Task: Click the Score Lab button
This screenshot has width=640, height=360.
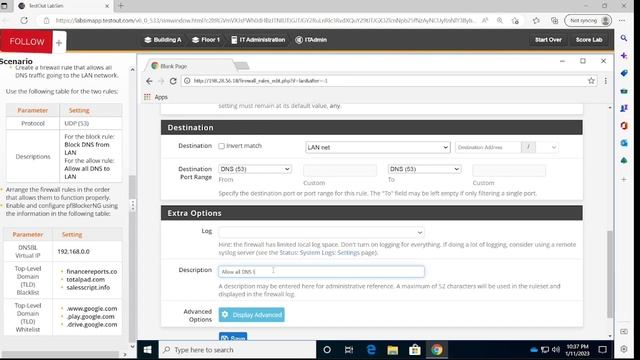Action: 589,40
